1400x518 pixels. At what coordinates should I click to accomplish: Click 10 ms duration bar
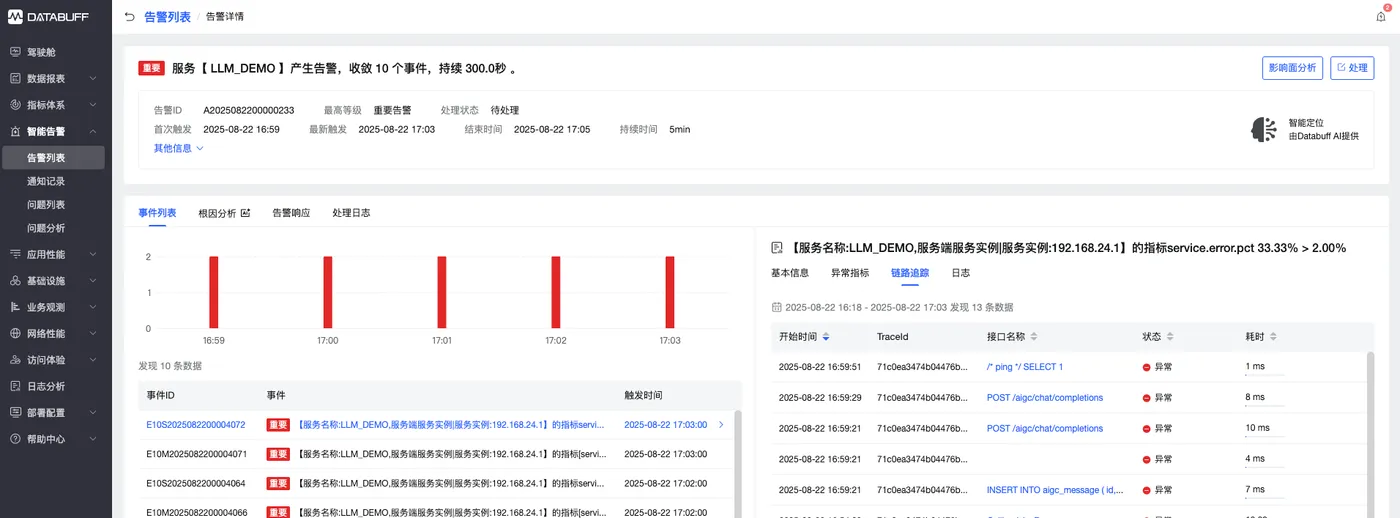click(1264, 438)
